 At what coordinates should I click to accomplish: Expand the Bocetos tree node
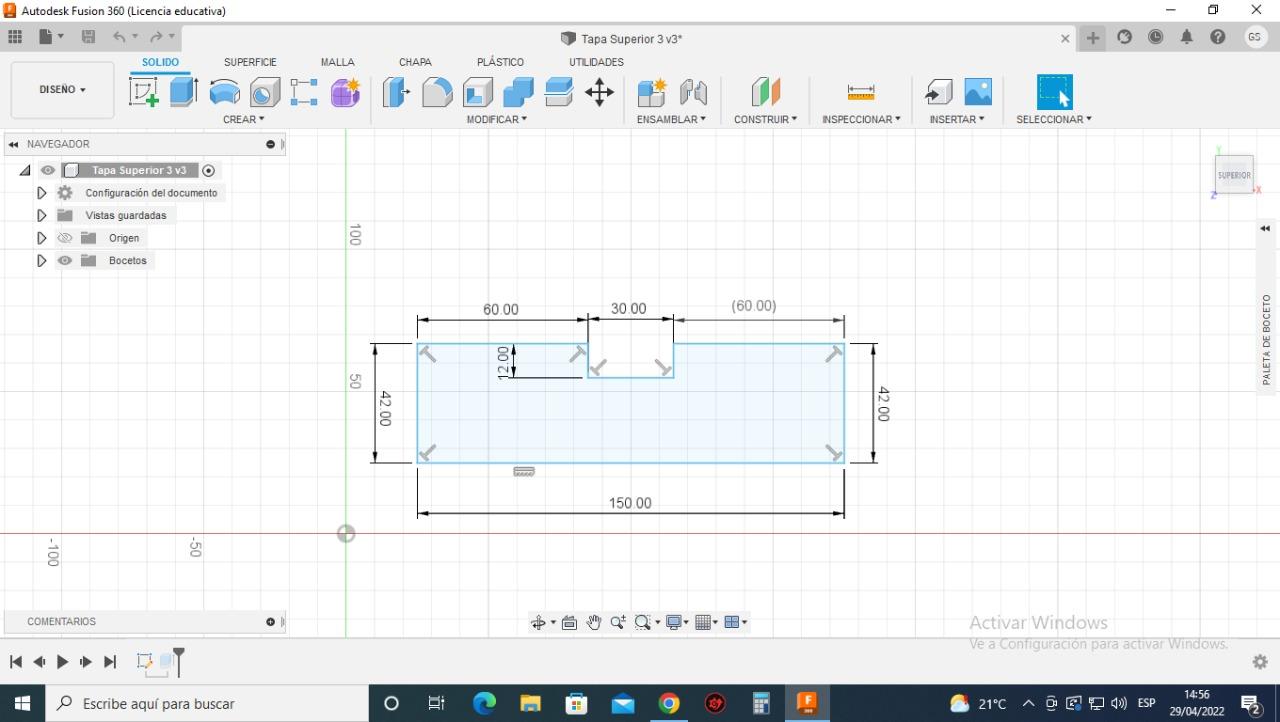pos(41,261)
